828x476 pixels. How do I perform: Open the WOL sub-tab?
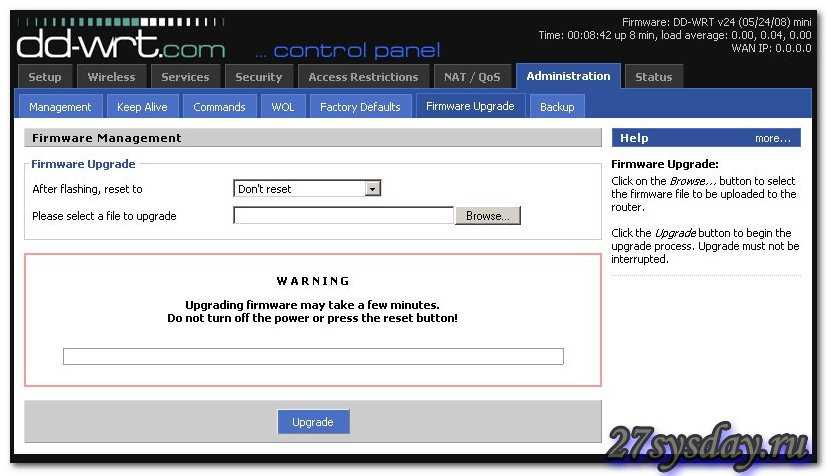click(x=283, y=107)
